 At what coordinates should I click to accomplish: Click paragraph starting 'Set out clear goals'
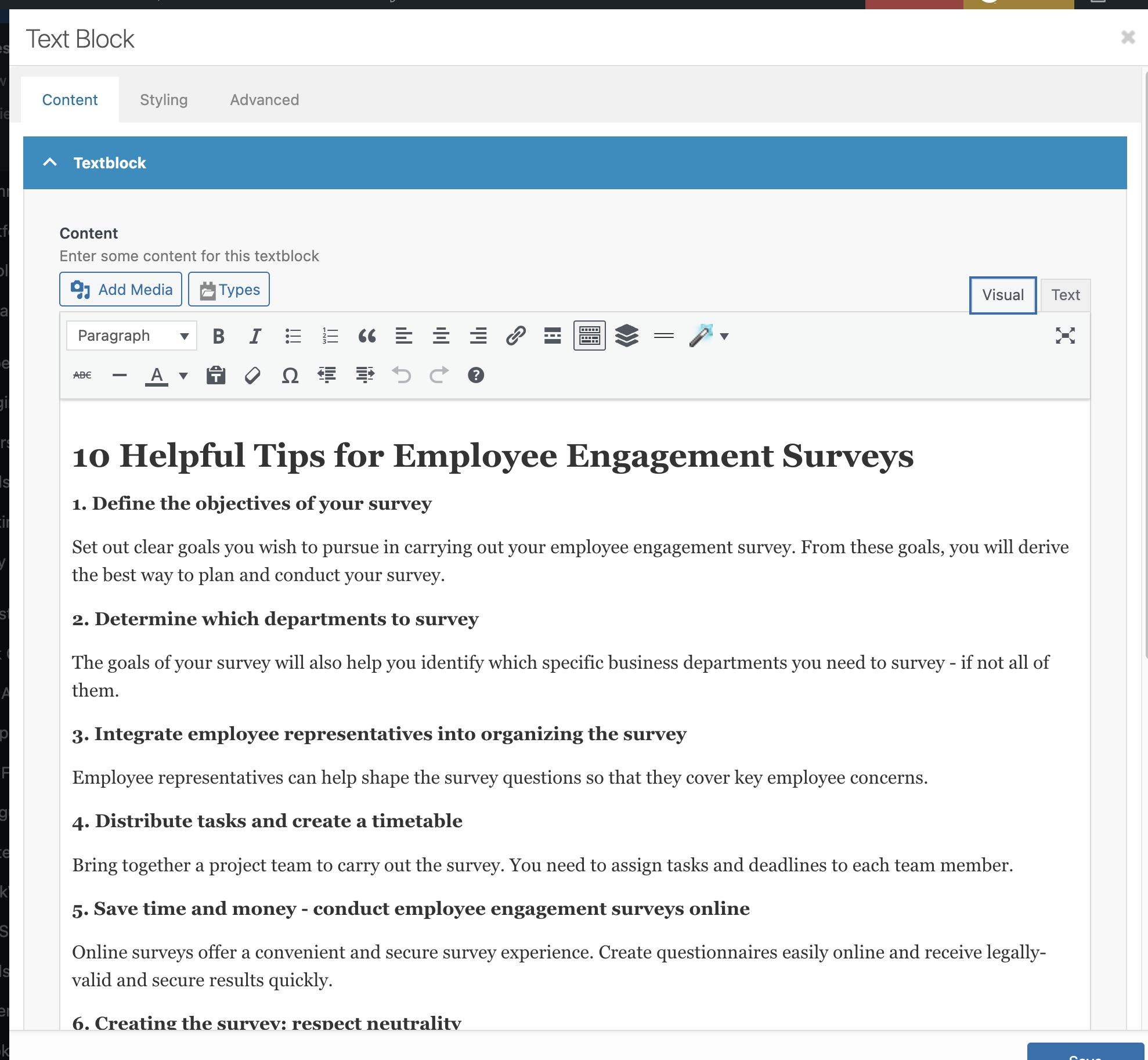click(x=571, y=561)
